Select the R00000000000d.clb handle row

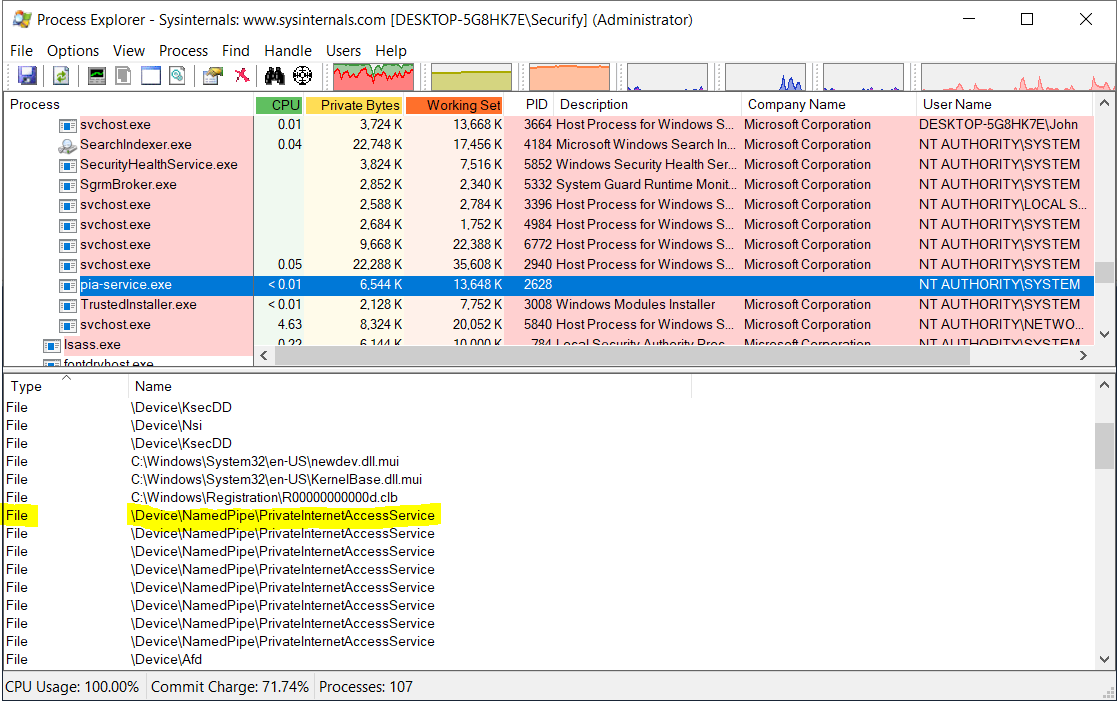click(x=549, y=497)
